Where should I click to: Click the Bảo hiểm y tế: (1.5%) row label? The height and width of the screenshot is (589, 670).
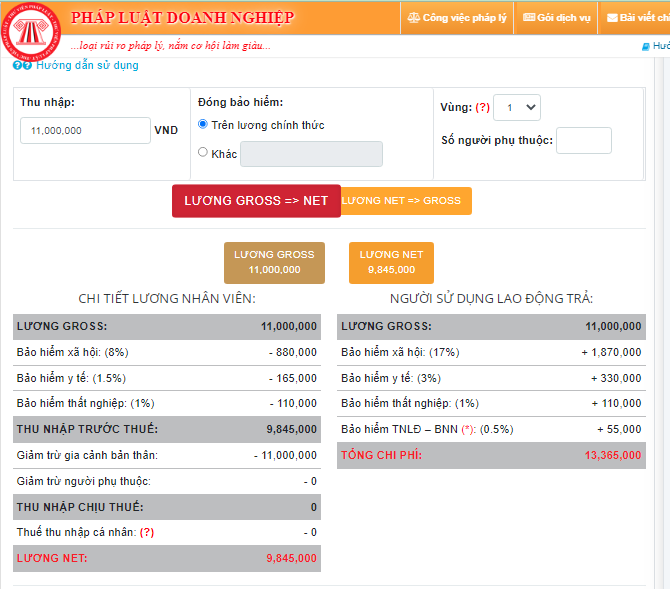tap(71, 378)
